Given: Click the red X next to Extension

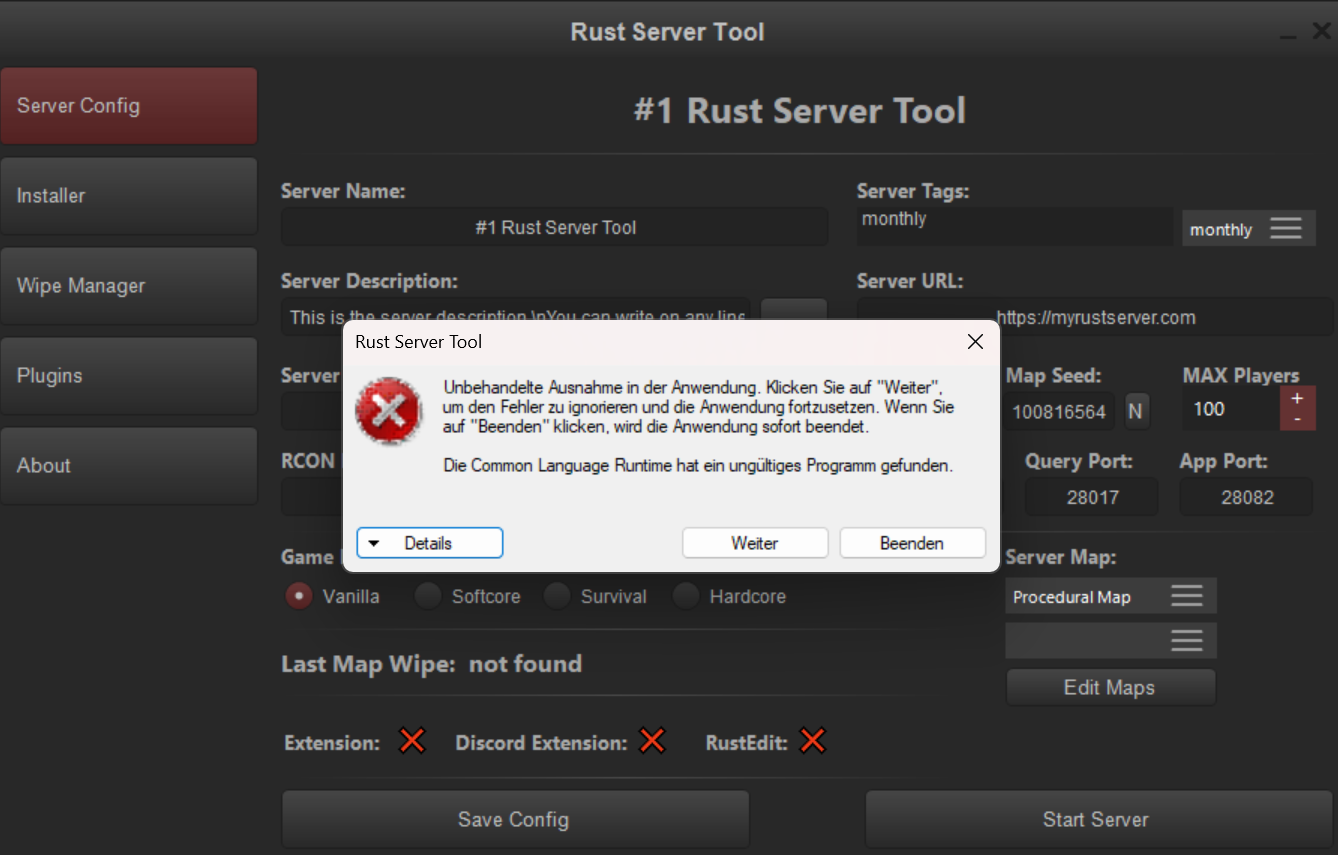Looking at the screenshot, I should pyautogui.click(x=412, y=741).
